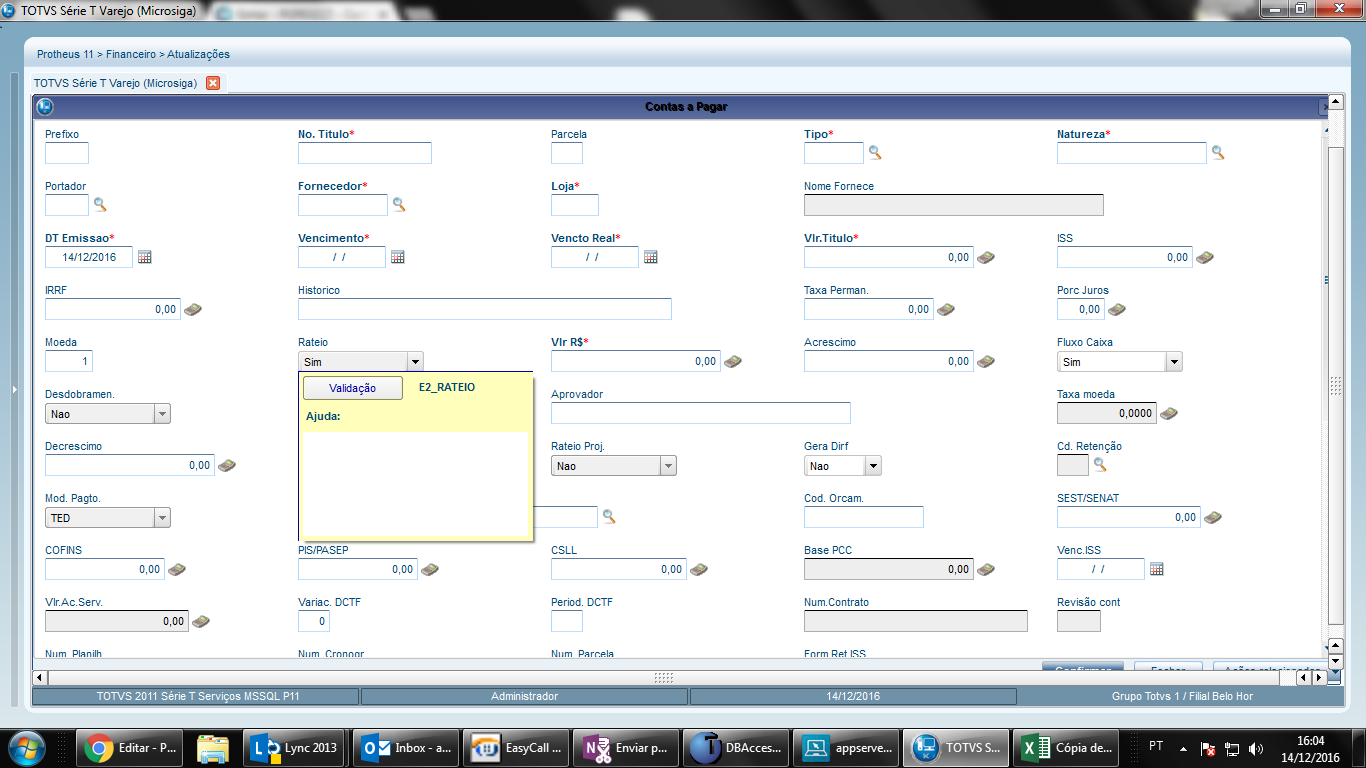
Task: Open the Porc Juros calculator icon
Action: point(1117,309)
